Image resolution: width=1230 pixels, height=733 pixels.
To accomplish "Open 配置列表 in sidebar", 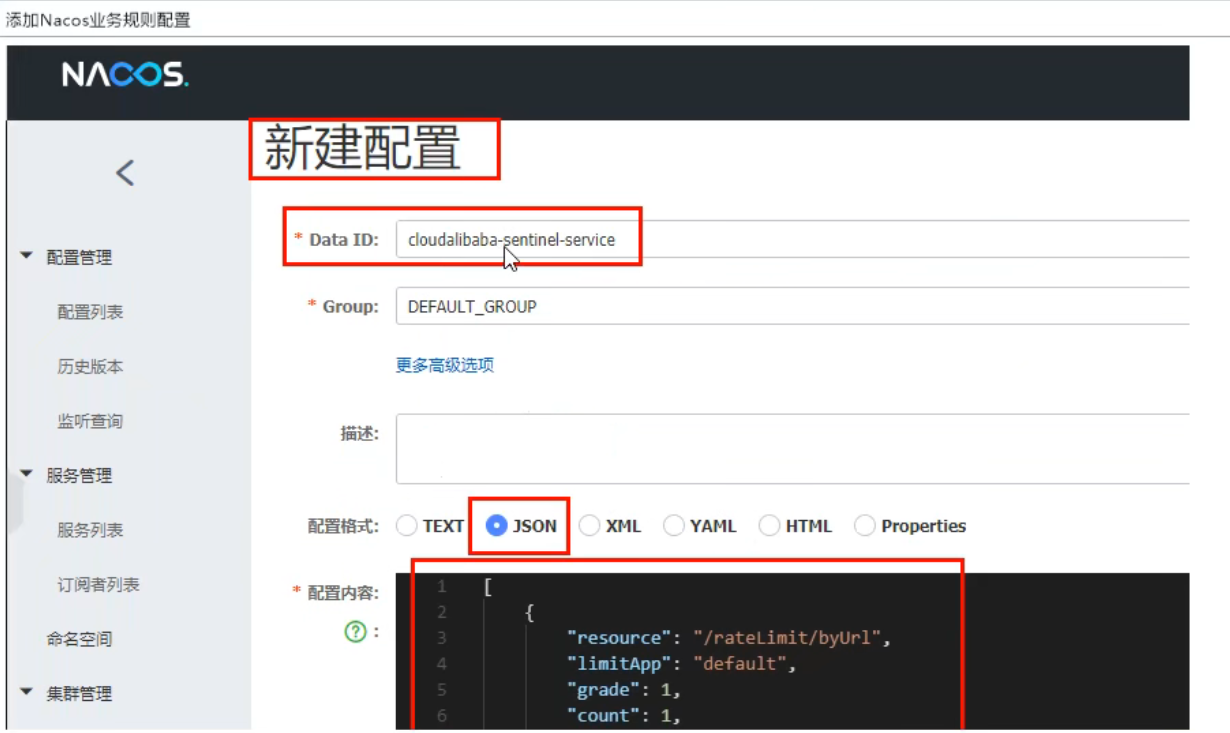I will pos(90,312).
